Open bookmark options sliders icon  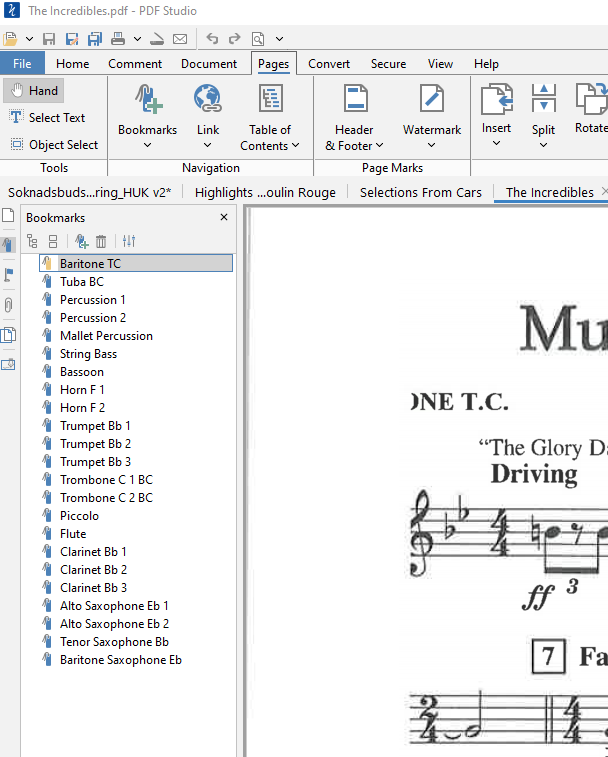129,241
